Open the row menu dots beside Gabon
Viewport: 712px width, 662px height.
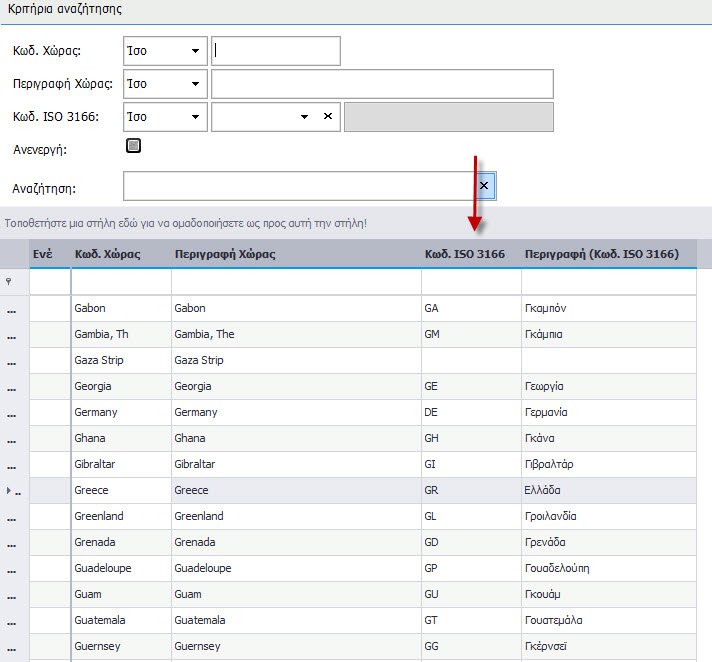pyautogui.click(x=13, y=309)
